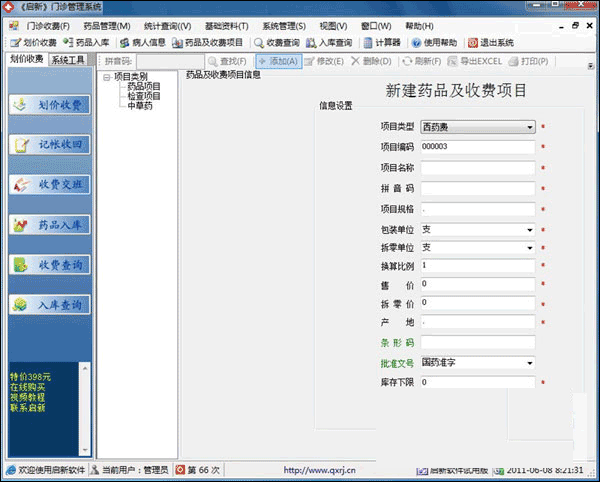Click the application logo in title bar
The height and width of the screenshot is (482, 600).
click(x=8, y=7)
